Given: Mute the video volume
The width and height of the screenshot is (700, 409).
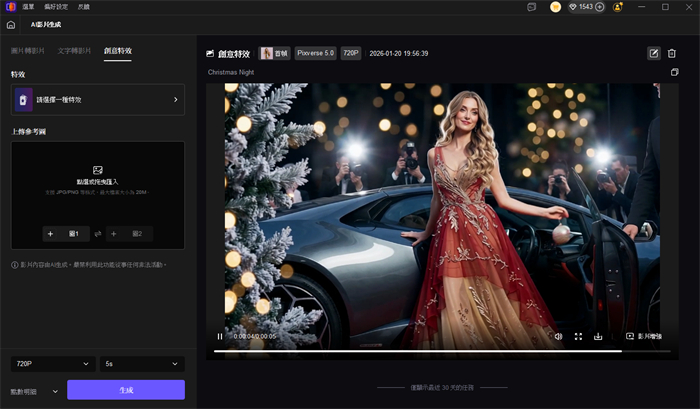Looking at the screenshot, I should pyautogui.click(x=559, y=337).
